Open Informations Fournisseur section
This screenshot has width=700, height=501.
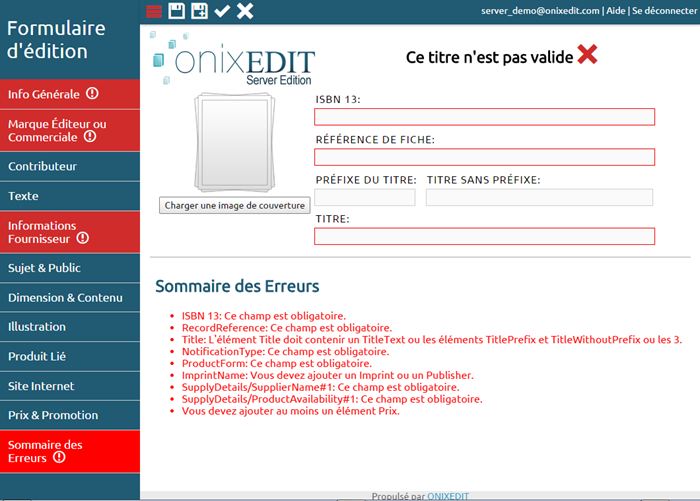click(70, 232)
